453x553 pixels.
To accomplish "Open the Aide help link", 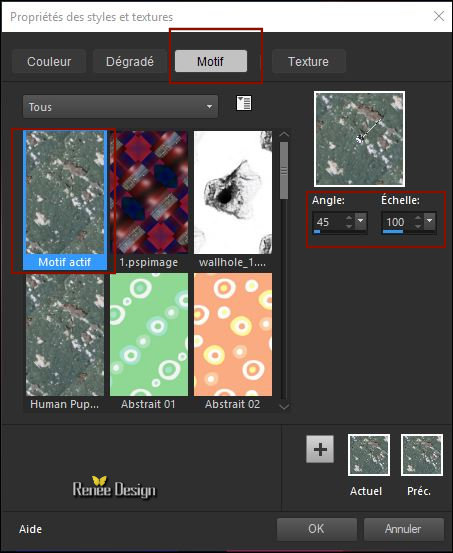I will pyautogui.click(x=31, y=529).
